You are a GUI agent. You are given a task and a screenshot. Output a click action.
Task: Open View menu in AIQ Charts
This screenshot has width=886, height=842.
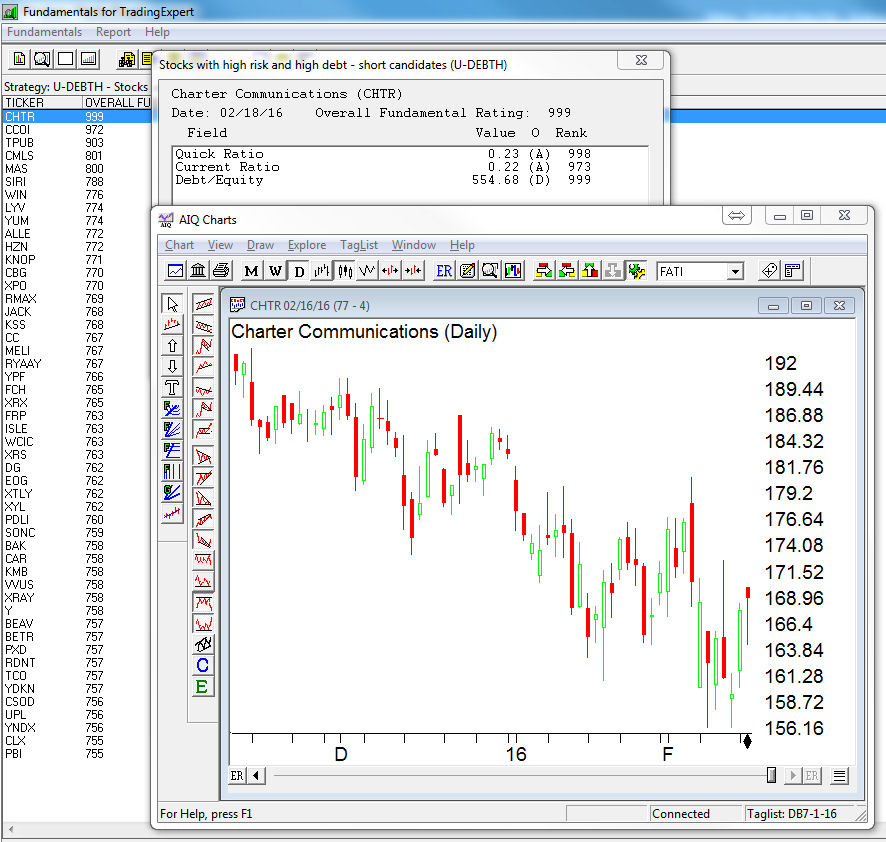[x=220, y=245]
